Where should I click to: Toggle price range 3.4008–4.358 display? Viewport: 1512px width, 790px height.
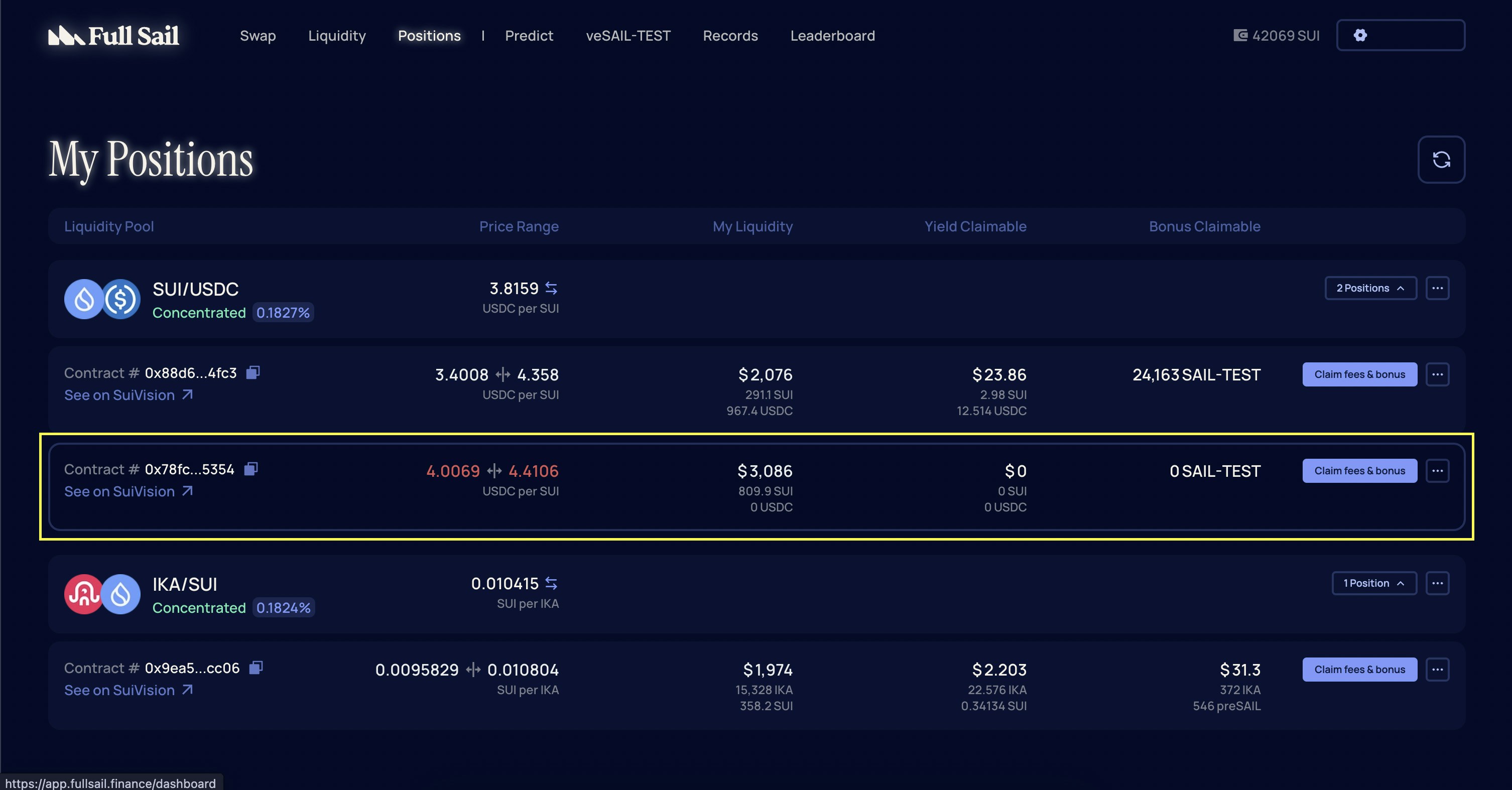tap(502, 374)
